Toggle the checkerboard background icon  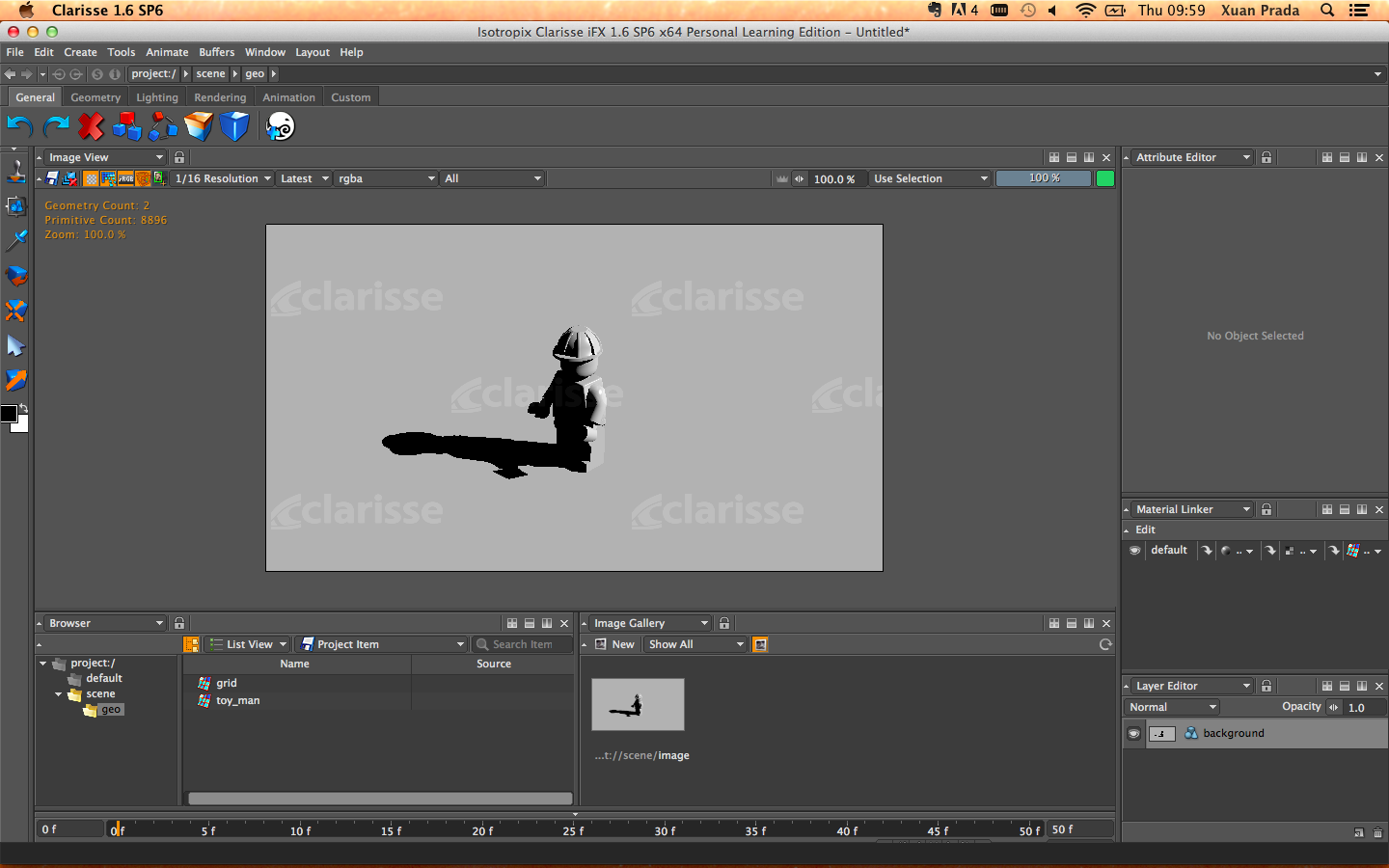tap(91, 178)
